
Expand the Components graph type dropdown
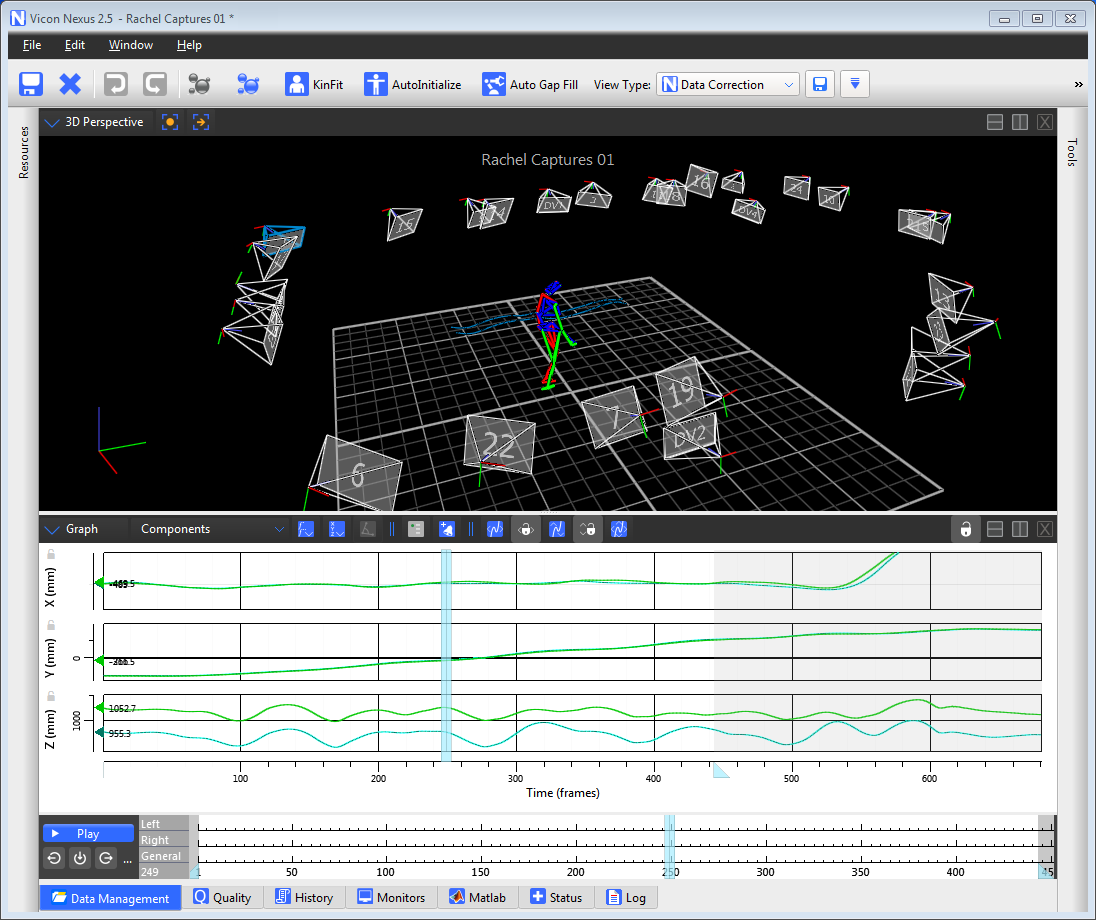click(212, 529)
